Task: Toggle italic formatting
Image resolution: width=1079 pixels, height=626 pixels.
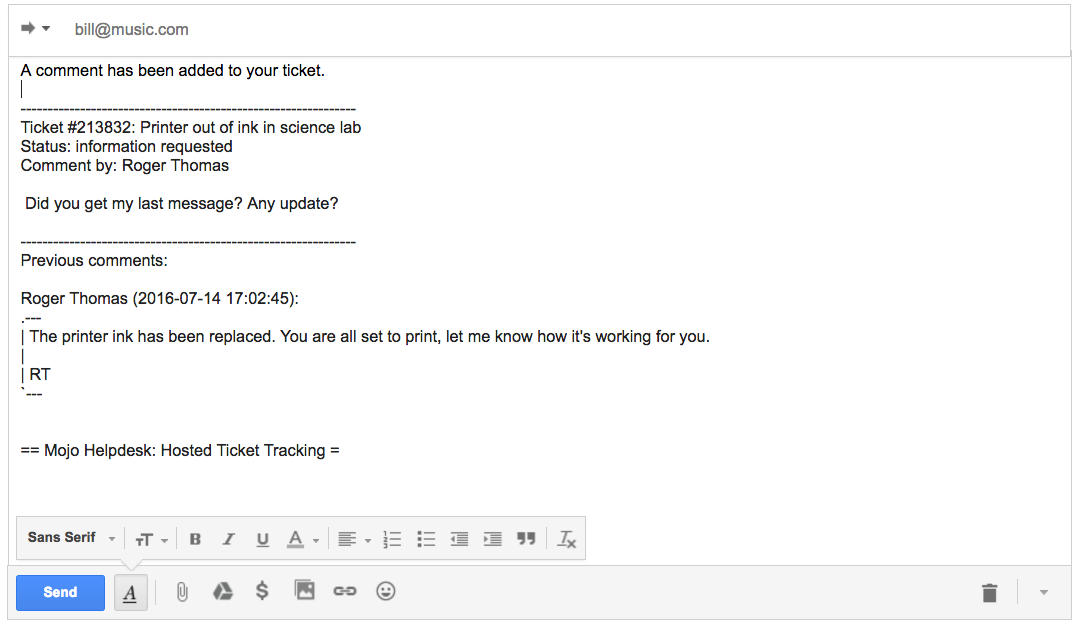Action: pyautogui.click(x=228, y=539)
